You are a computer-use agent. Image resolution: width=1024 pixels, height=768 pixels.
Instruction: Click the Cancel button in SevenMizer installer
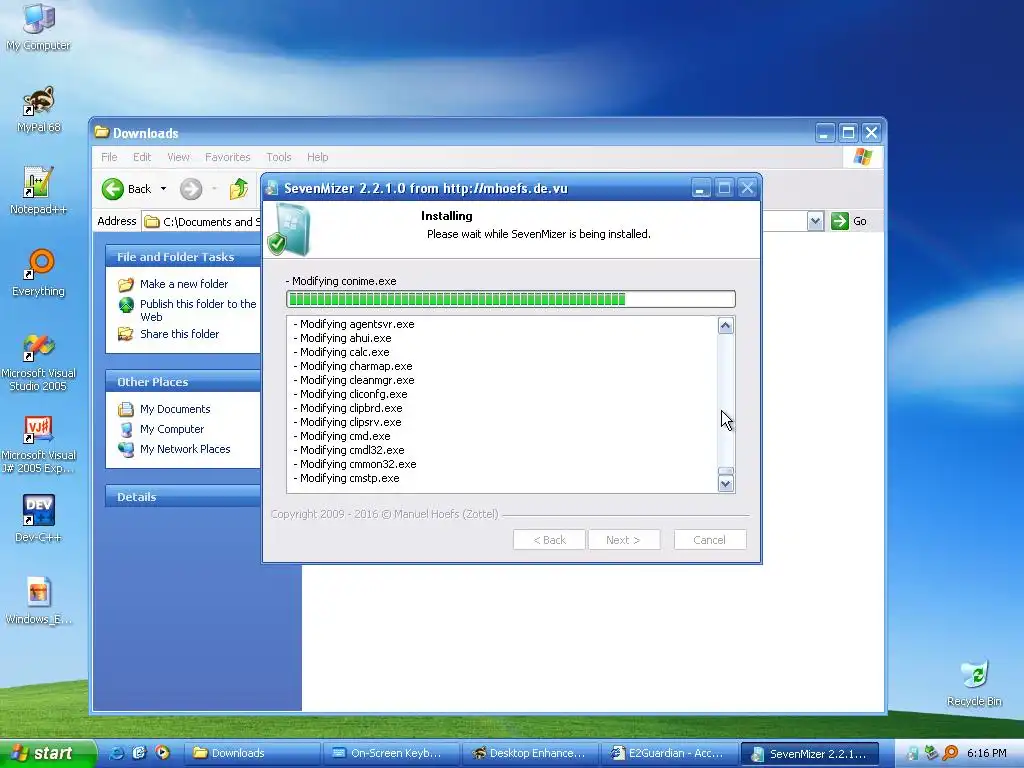(x=710, y=540)
